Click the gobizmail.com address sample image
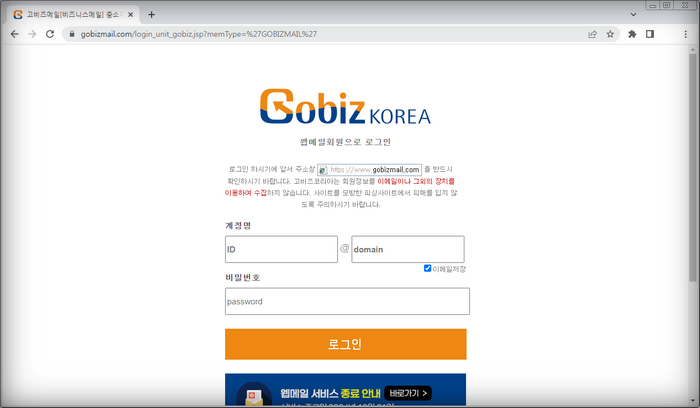This screenshot has height=408, width=700. click(x=369, y=170)
